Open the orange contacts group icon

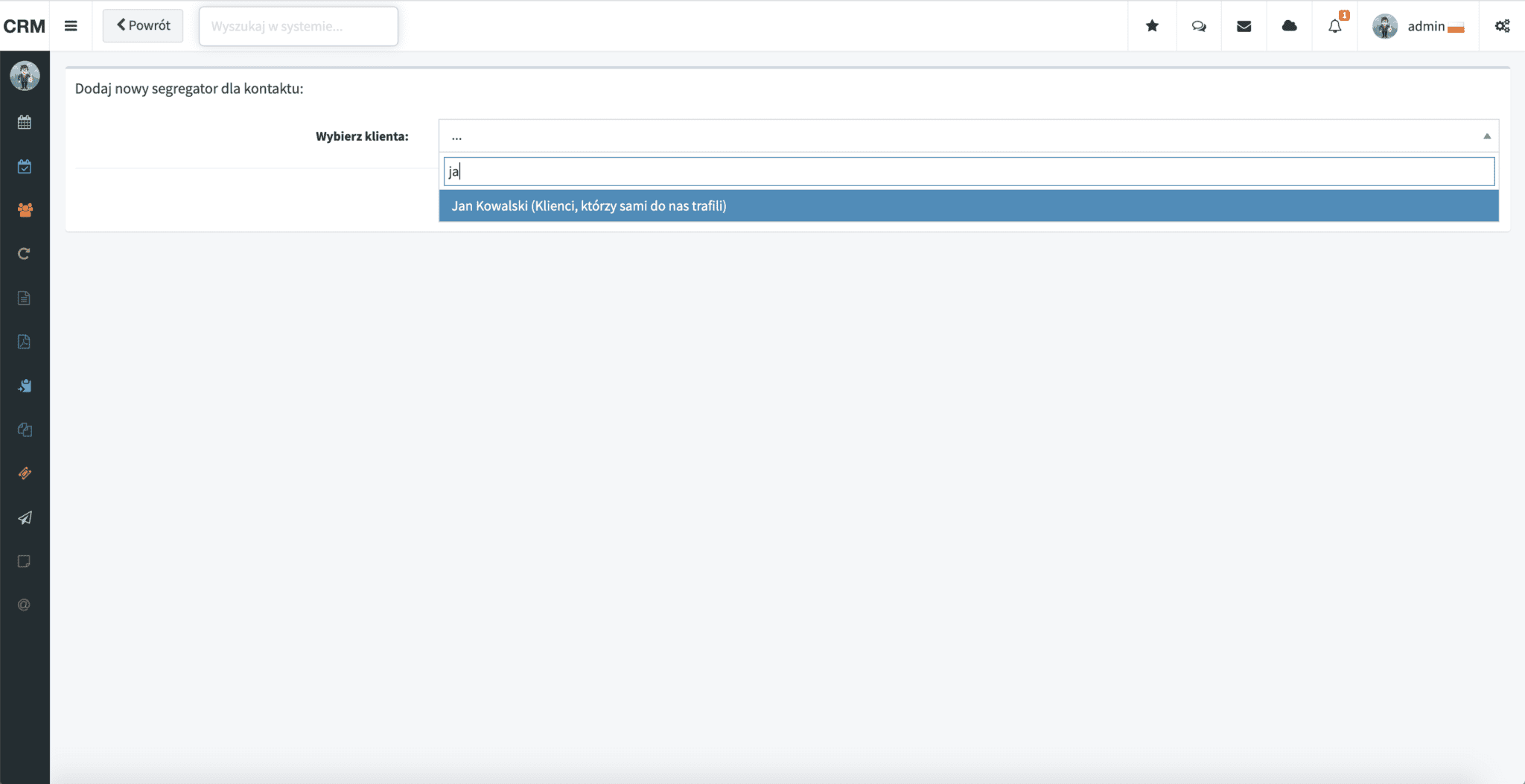(25, 210)
